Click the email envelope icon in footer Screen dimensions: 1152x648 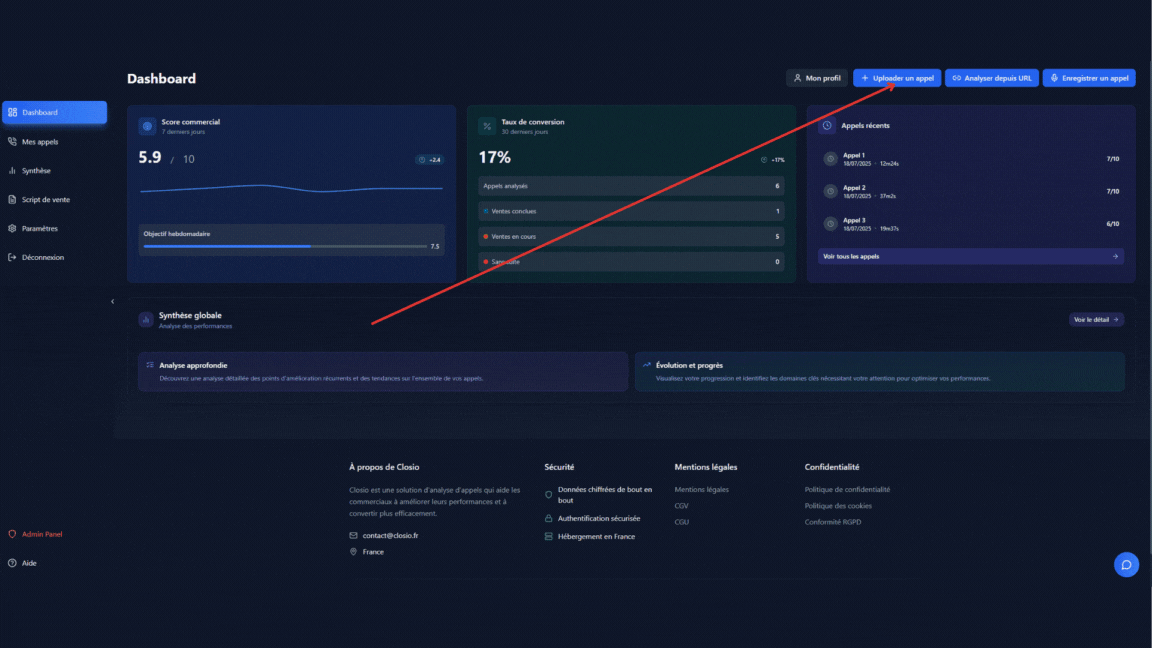(x=354, y=536)
